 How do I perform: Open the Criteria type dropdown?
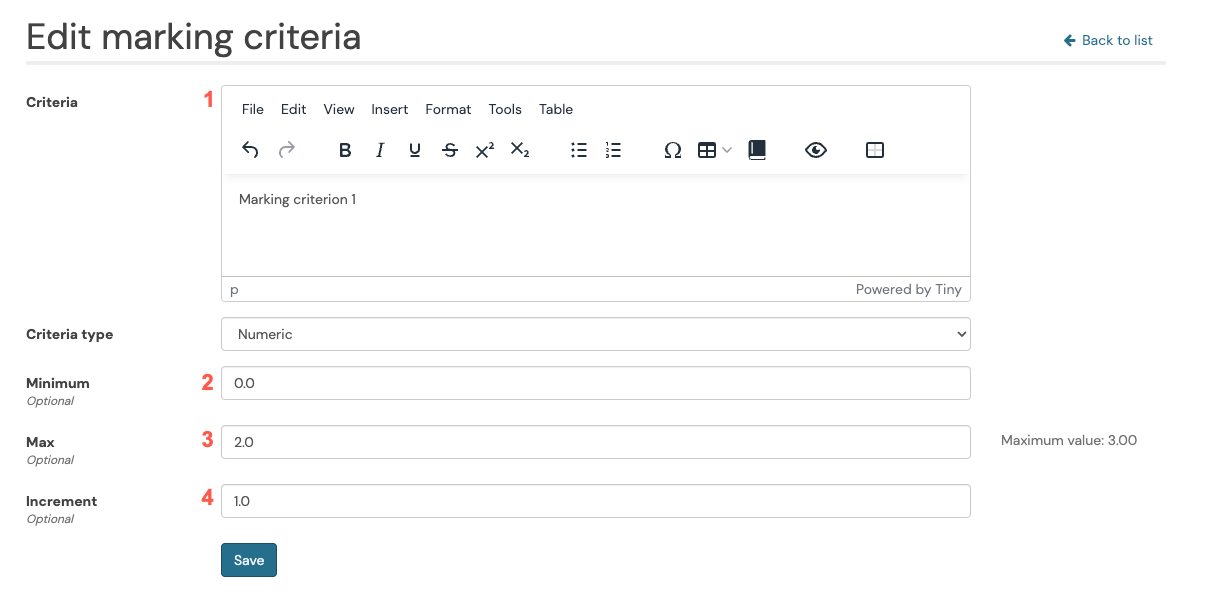595,334
